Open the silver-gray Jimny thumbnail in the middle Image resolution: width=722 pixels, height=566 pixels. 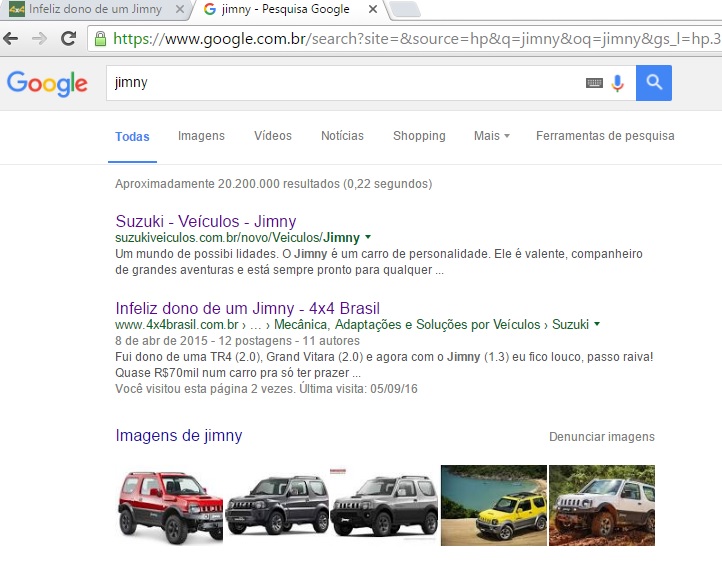384,506
